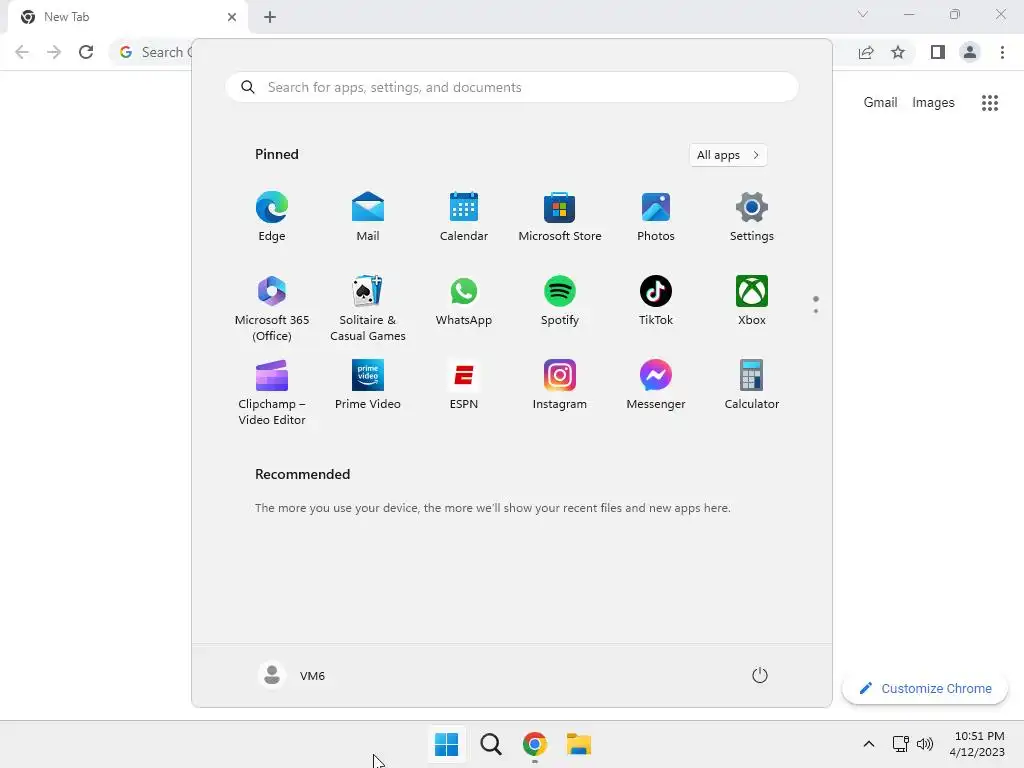
Task: Open the taskbar clock and date
Action: (978, 744)
